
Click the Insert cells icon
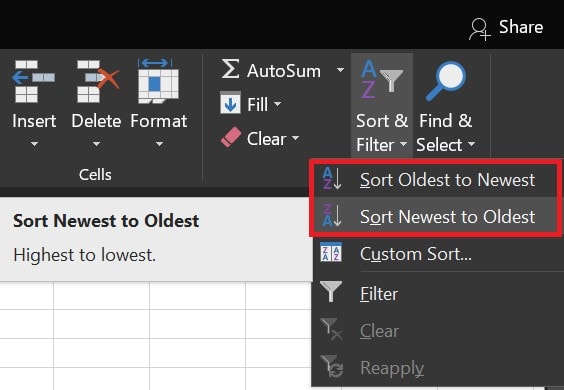[x=33, y=81]
